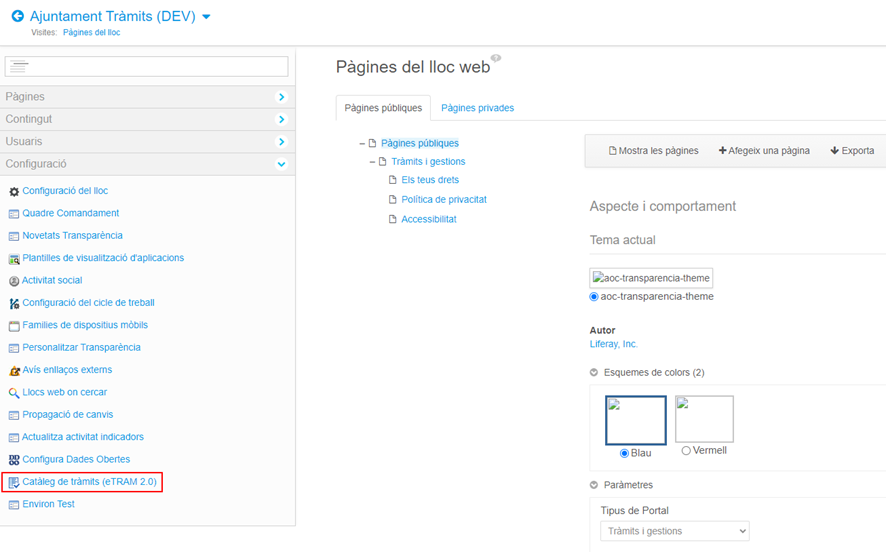Pick the Vermell color scheme thumbnail
This screenshot has height=552, width=886.
(704, 419)
